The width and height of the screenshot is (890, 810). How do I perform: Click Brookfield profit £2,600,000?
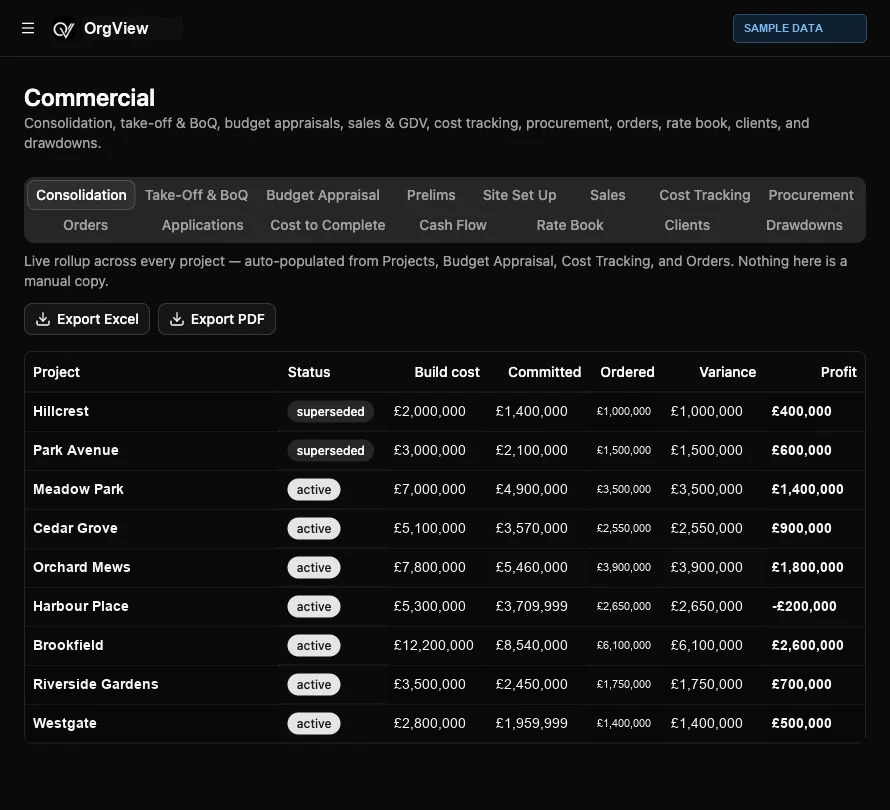[807, 645]
